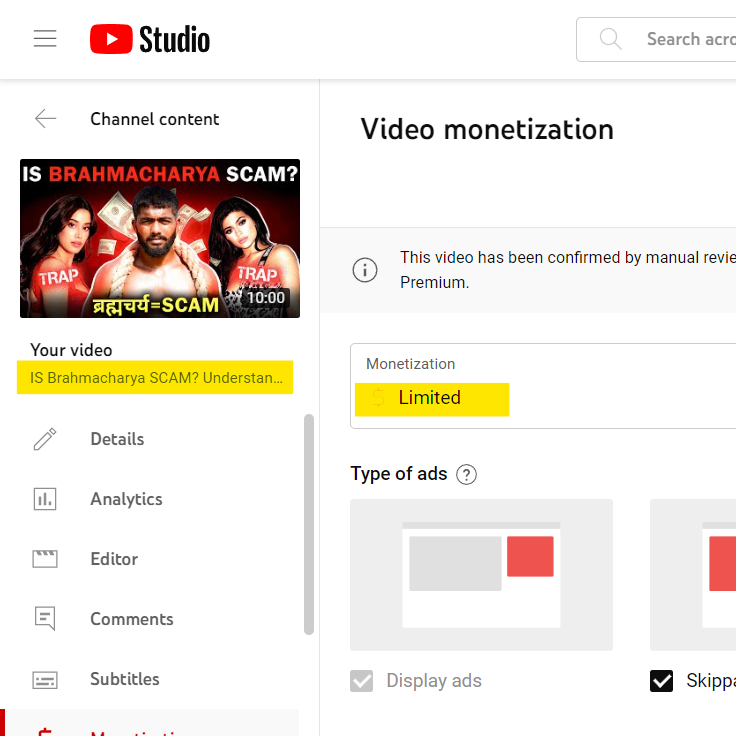This screenshot has height=736, width=736.
Task: Click the Details pencil icon
Action: pyautogui.click(x=45, y=439)
